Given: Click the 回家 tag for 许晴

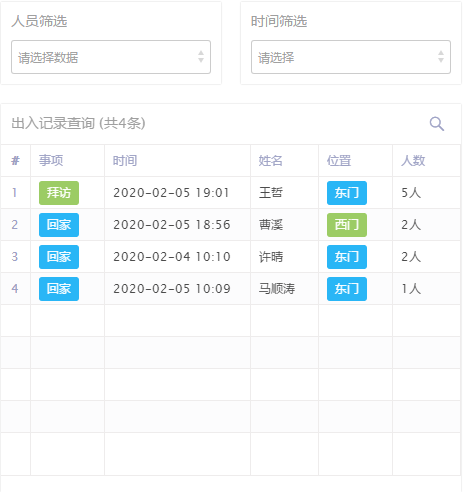Looking at the screenshot, I should (59, 257).
